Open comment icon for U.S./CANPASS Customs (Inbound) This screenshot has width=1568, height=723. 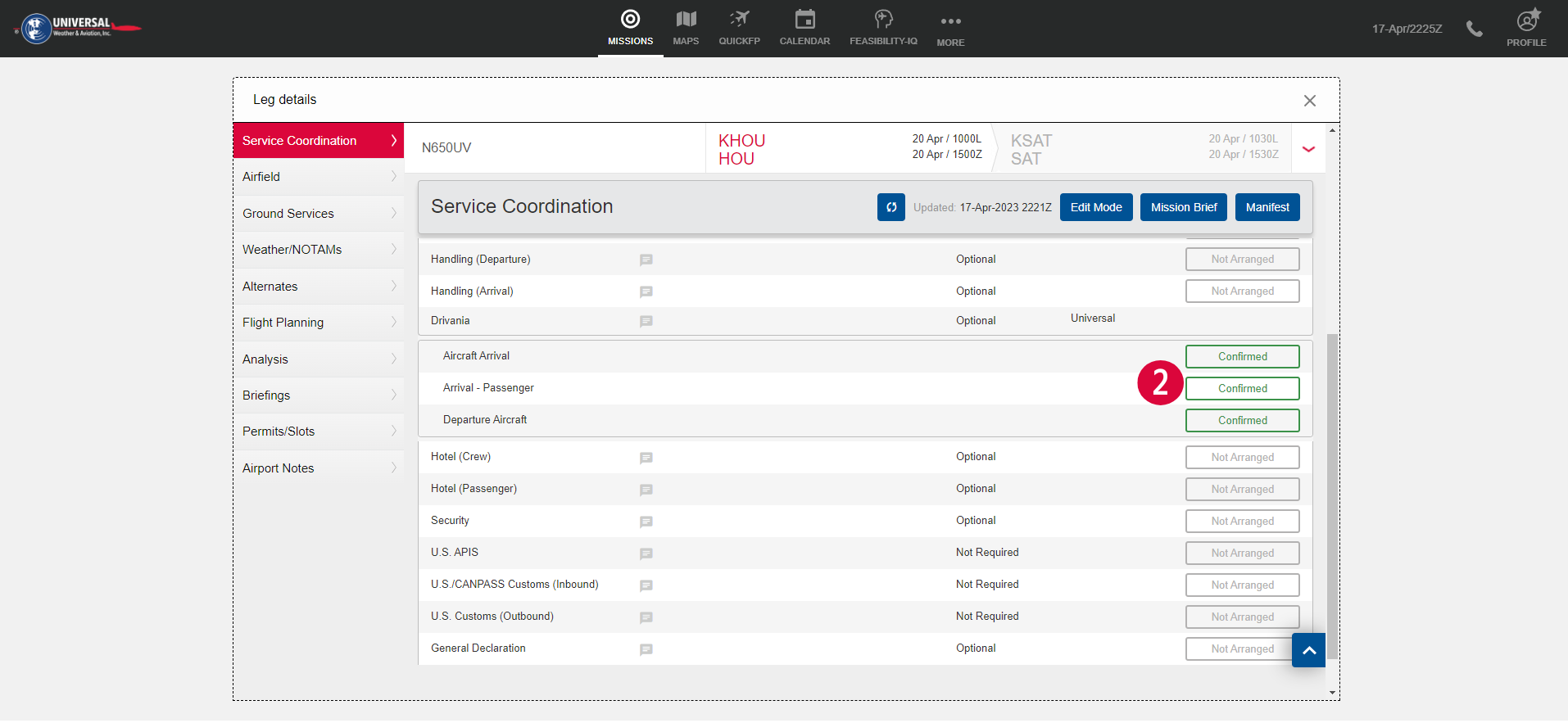646,585
